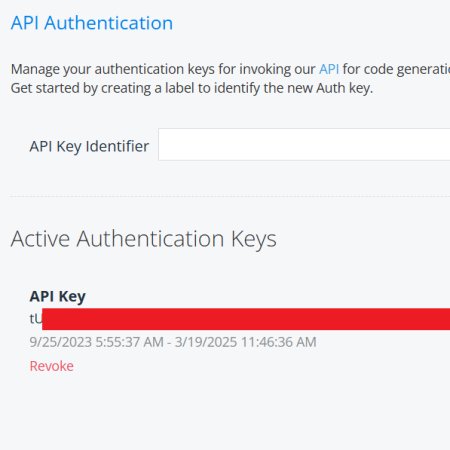This screenshot has width=450, height=450.
Task: Click the words 'for code generation'
Action: (x=396, y=69)
